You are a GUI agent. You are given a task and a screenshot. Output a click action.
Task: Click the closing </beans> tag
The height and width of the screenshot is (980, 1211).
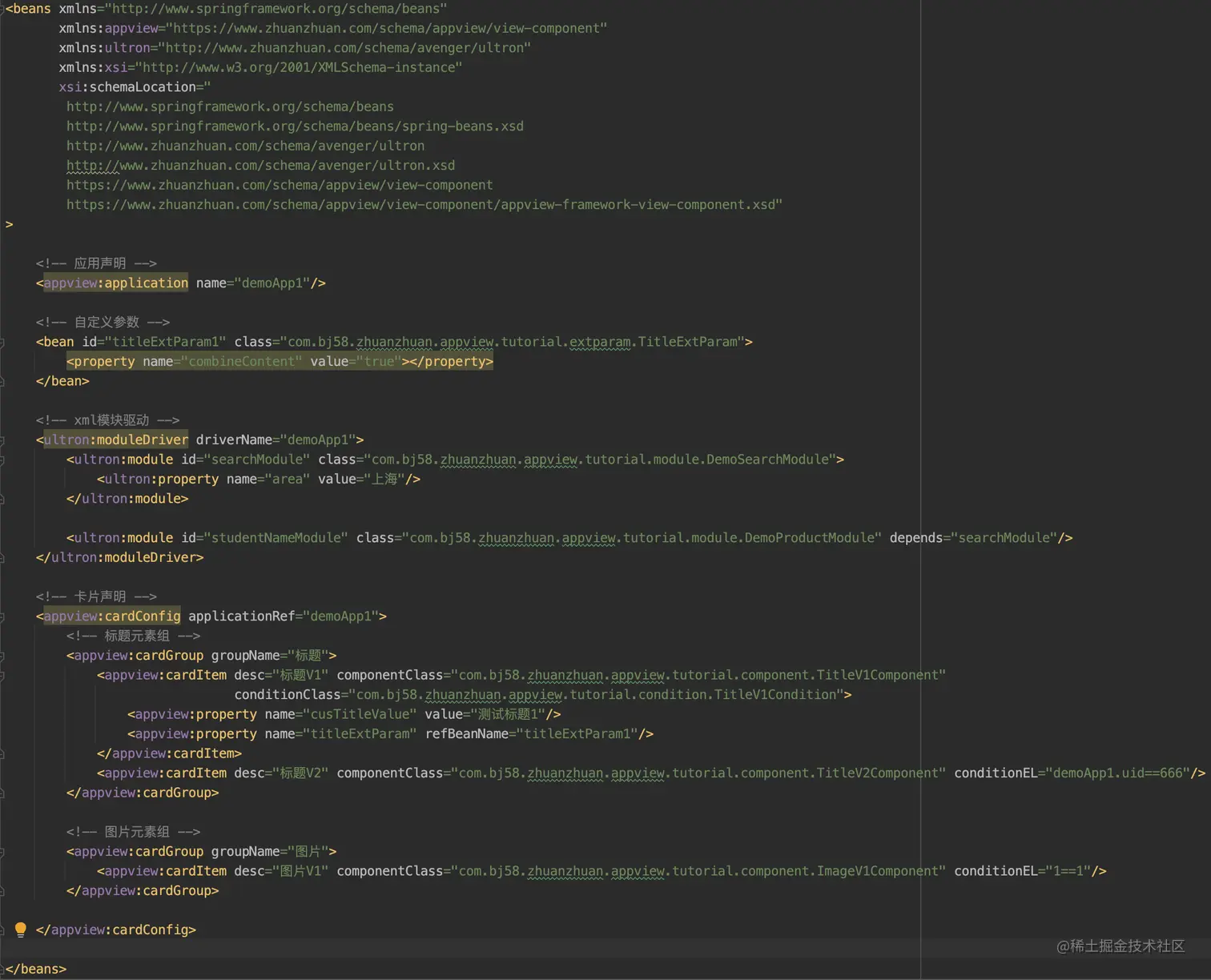[36, 969]
